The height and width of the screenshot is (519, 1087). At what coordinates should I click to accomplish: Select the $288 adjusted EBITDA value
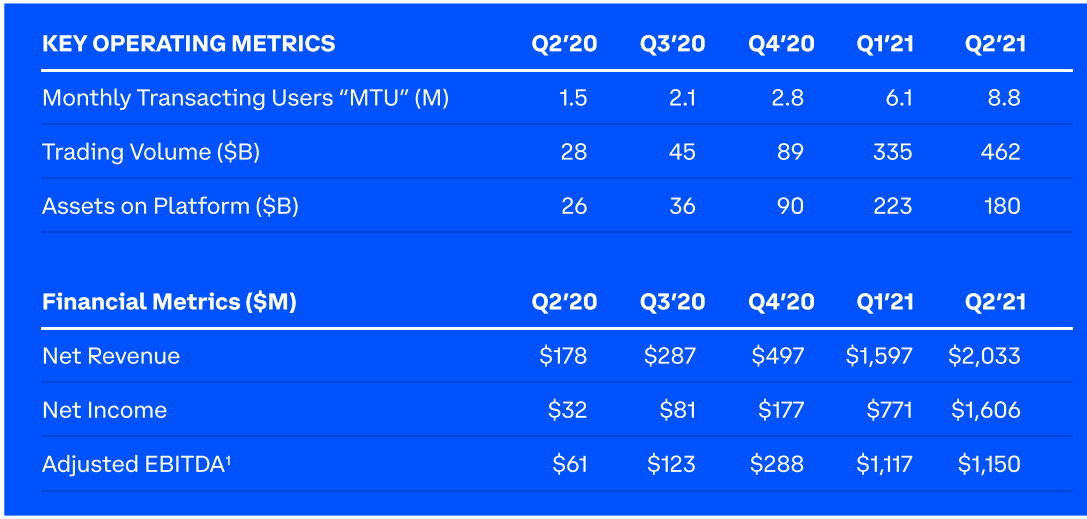tap(777, 464)
